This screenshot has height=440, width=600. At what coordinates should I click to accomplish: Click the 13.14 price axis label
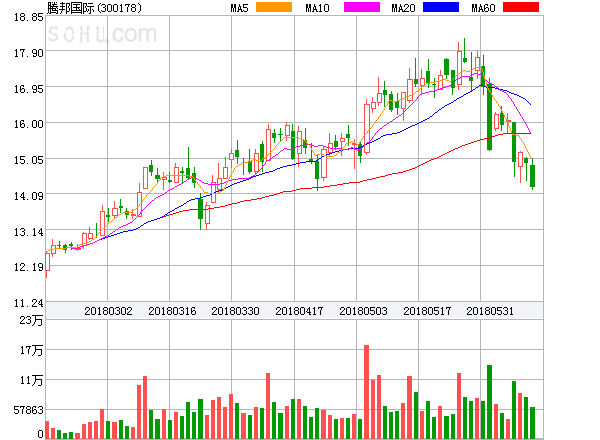(29, 232)
